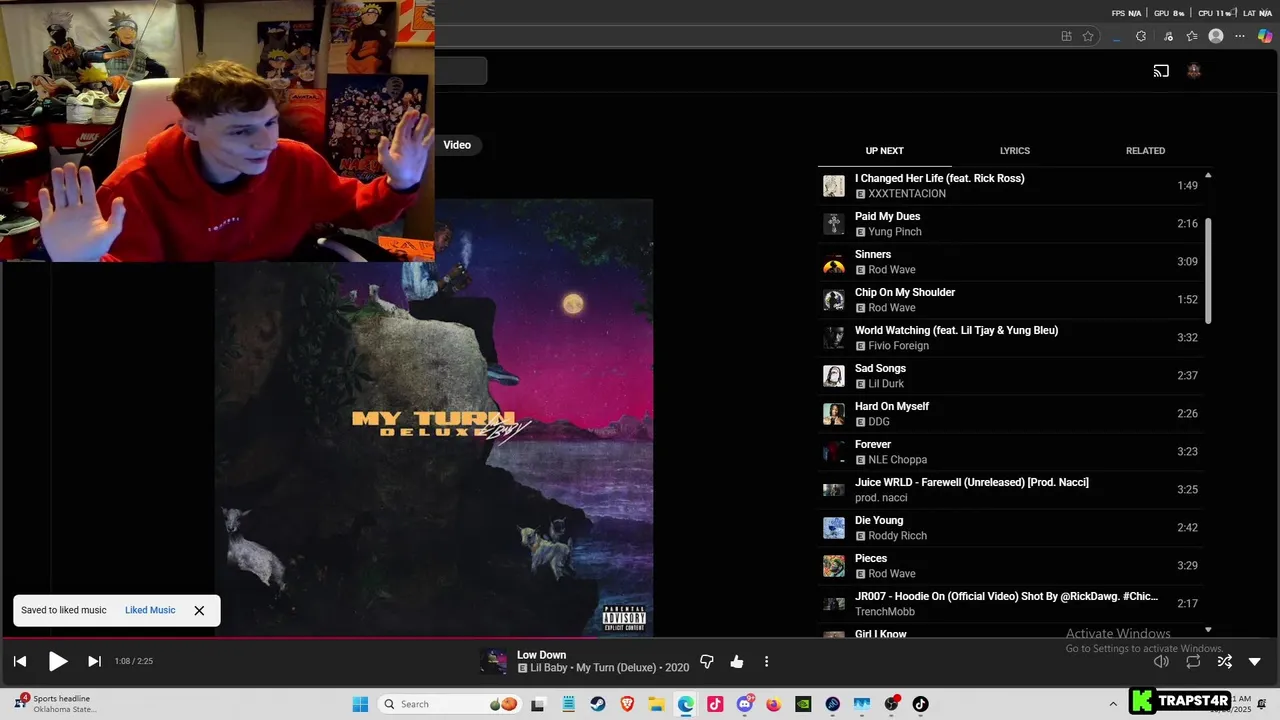Select Sinners by Rod Wave
The image size is (1280, 720).
pyautogui.click(x=1010, y=262)
